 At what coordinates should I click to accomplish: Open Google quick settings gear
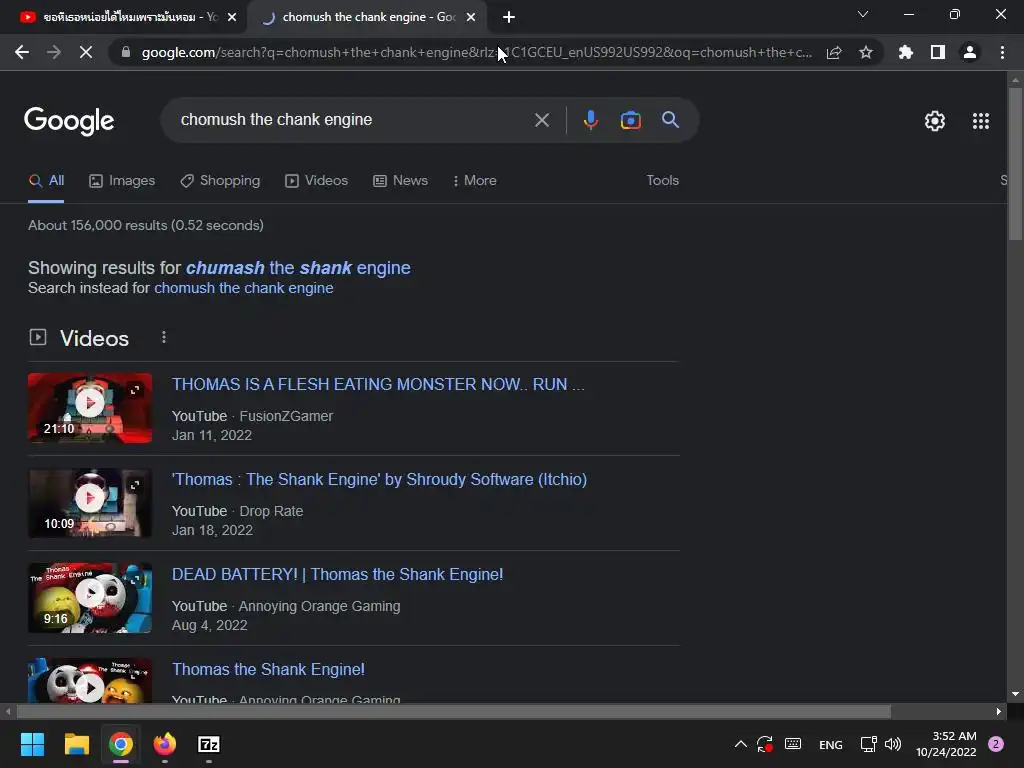click(x=935, y=121)
